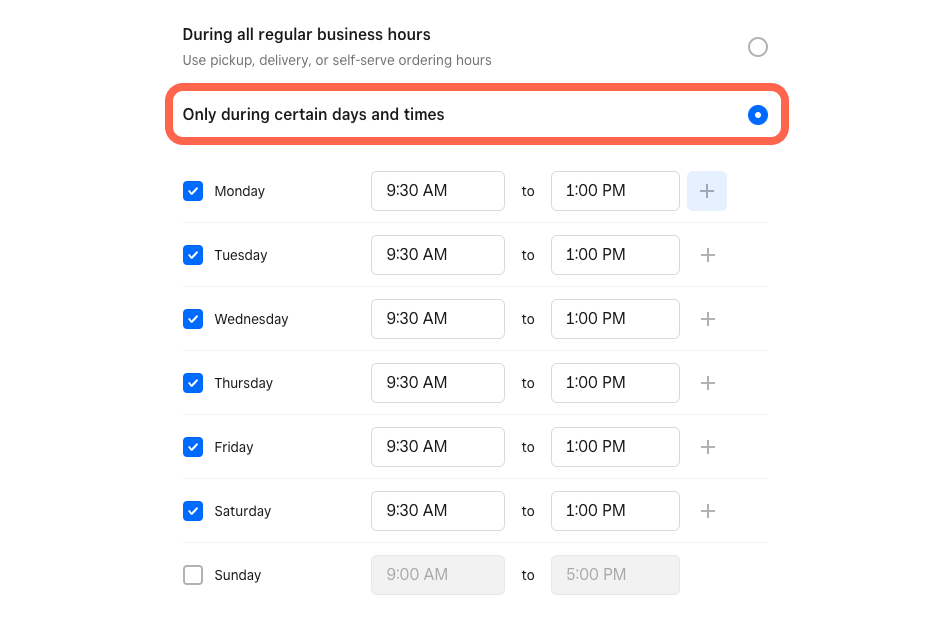
Task: Add another time range for Saturday
Action: (x=707, y=511)
